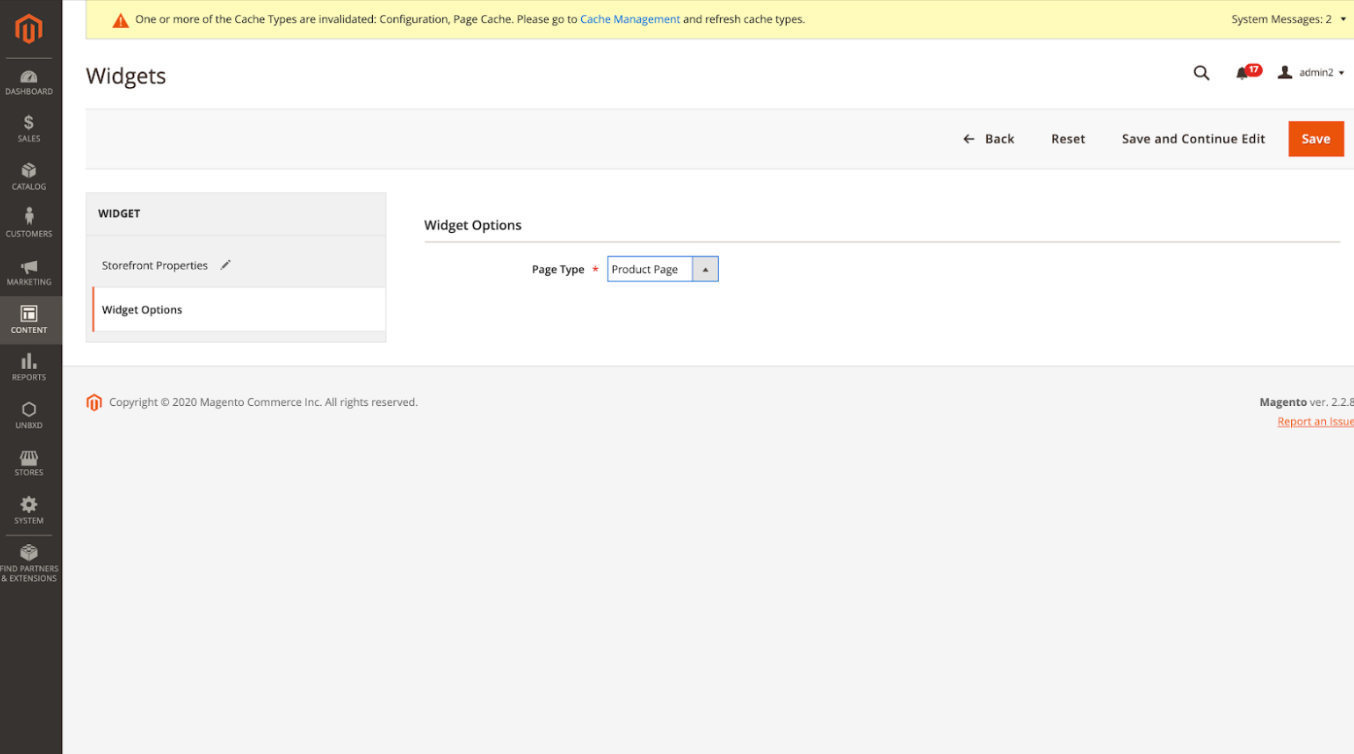
Task: Open the admin2 account dropdown
Action: tap(1311, 73)
